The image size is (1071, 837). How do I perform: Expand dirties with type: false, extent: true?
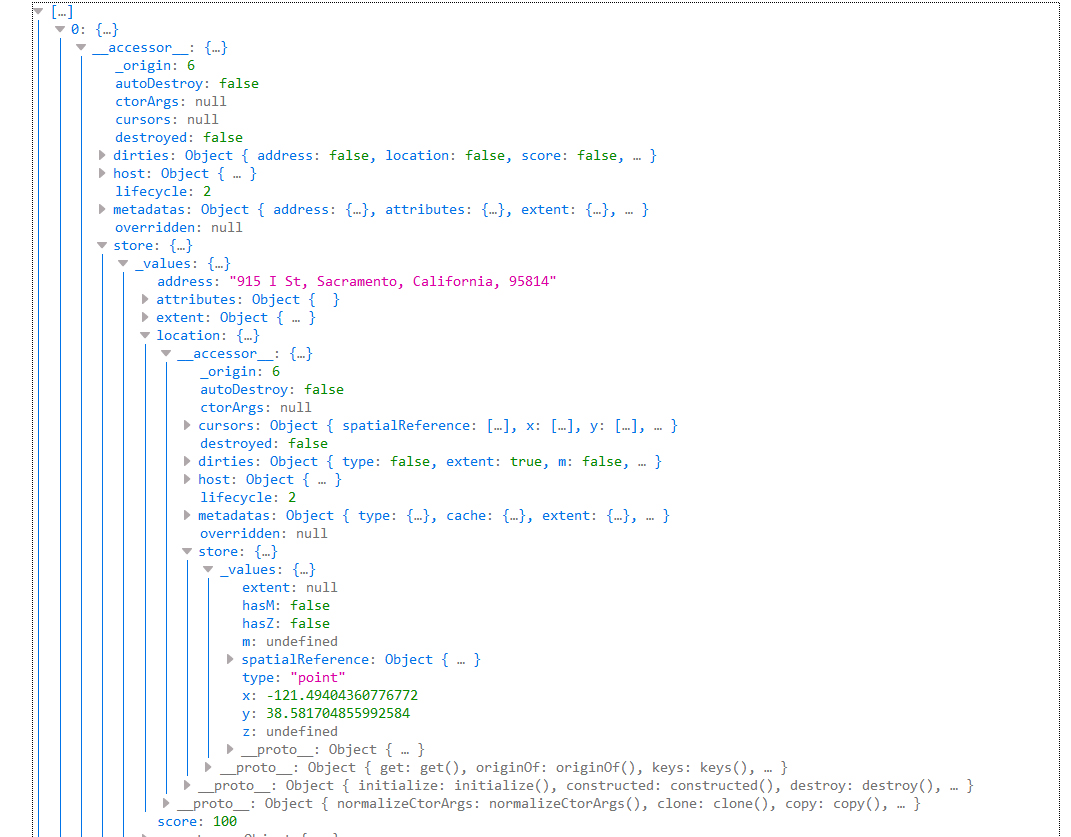(187, 461)
